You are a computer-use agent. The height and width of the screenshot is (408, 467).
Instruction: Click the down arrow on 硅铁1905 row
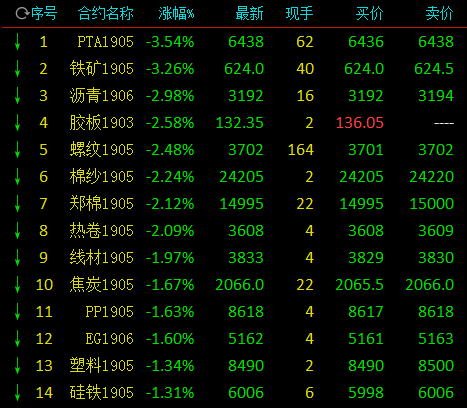point(17,393)
